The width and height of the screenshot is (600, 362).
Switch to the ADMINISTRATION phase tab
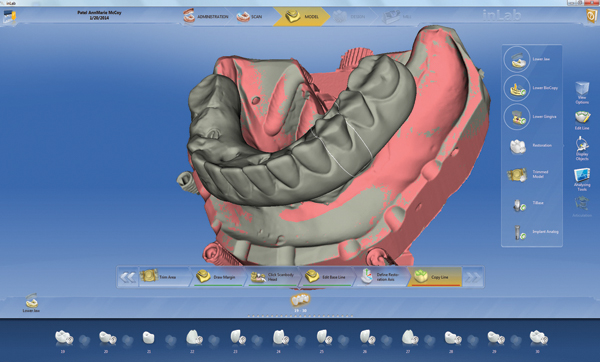point(206,16)
